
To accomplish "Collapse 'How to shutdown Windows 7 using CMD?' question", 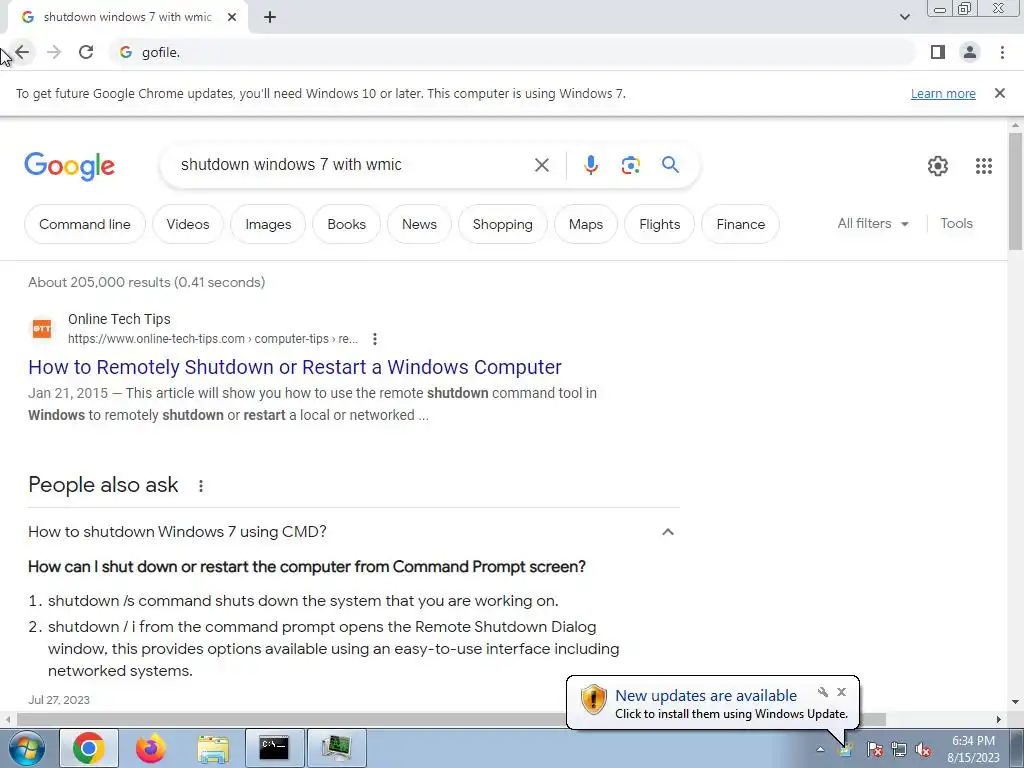I will pyautogui.click(x=667, y=532).
